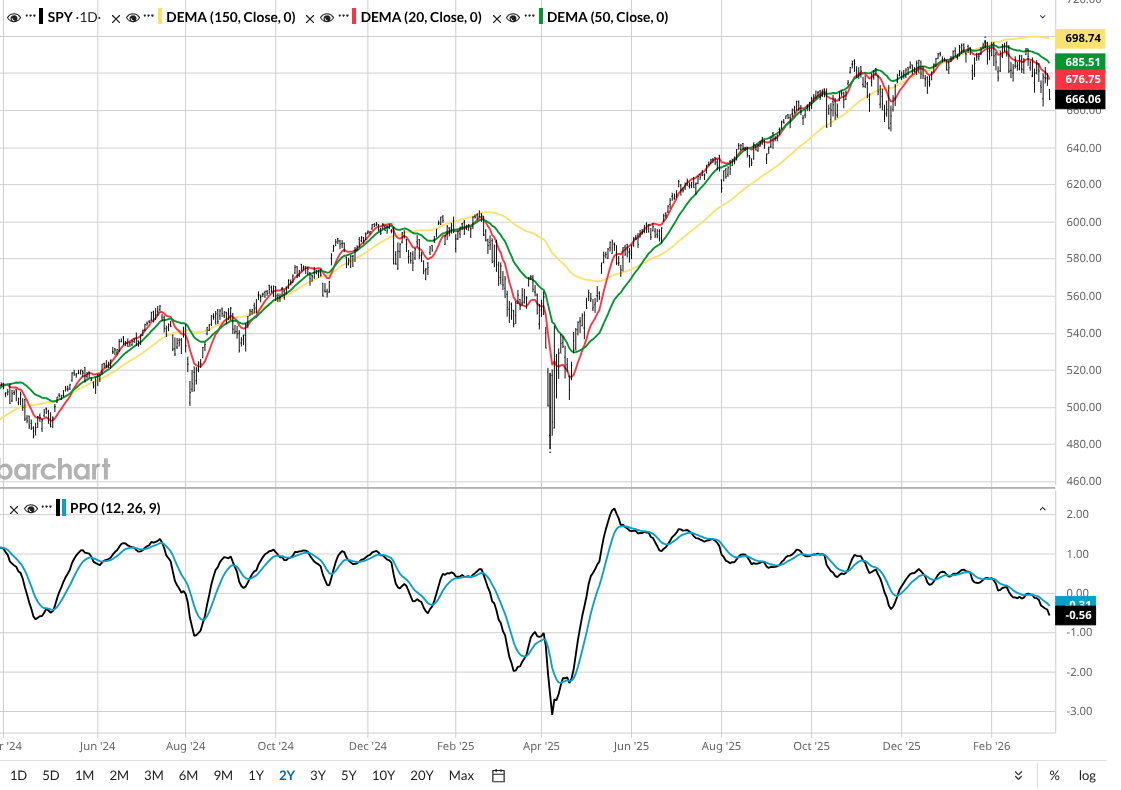Open more options for DEMA (20, Close, 0)
This screenshot has width=1121, height=790.
[343, 16]
